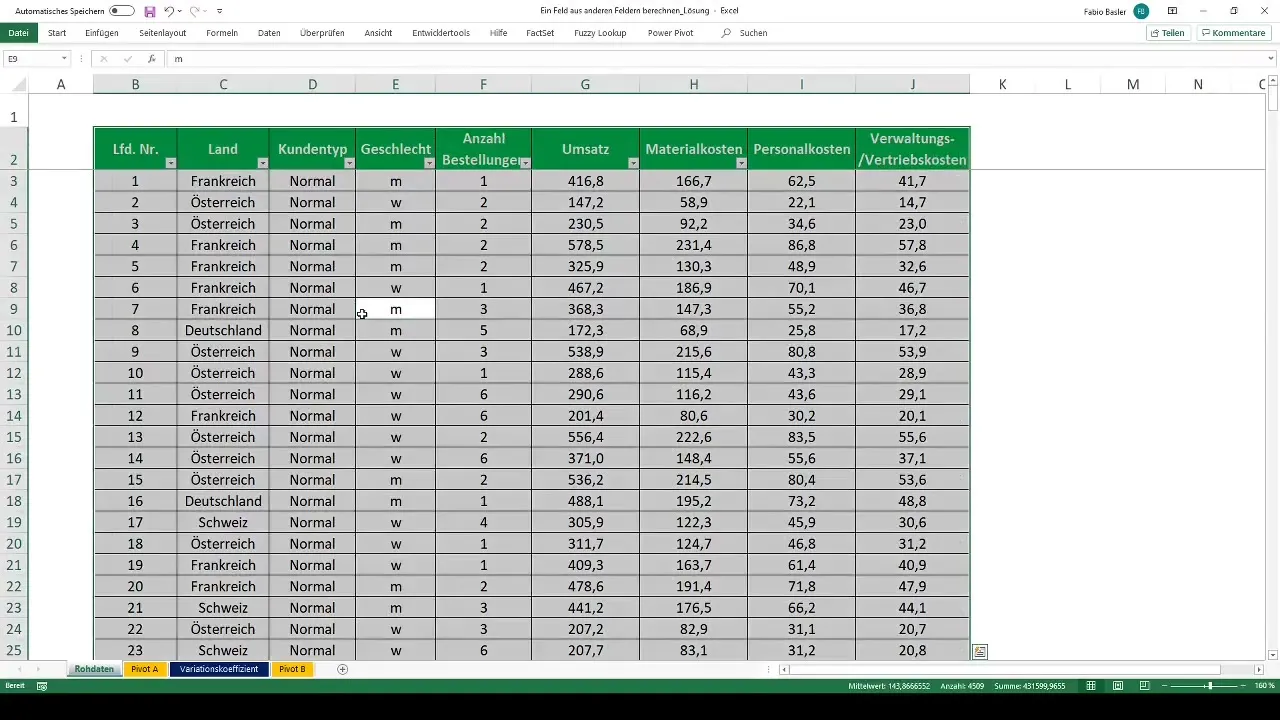1280x720 pixels.
Task: Switch to the Rohdaten sheet tab
Action: [94, 669]
